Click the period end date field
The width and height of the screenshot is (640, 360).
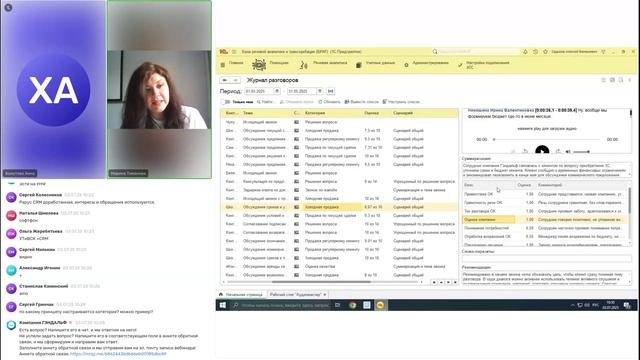302,91
